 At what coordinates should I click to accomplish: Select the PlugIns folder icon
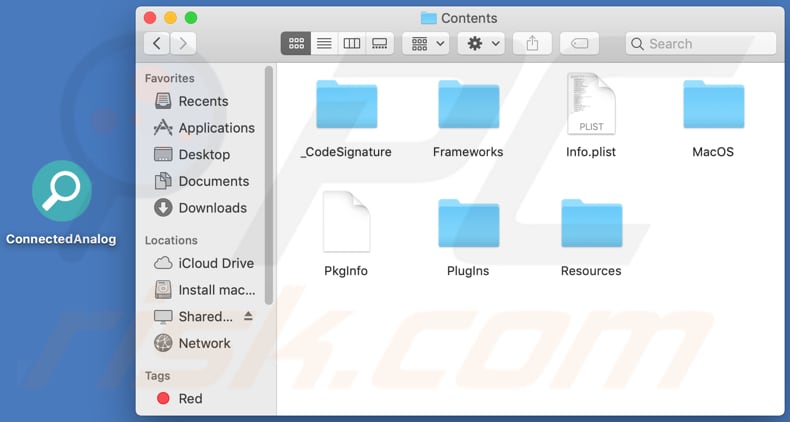pos(469,223)
